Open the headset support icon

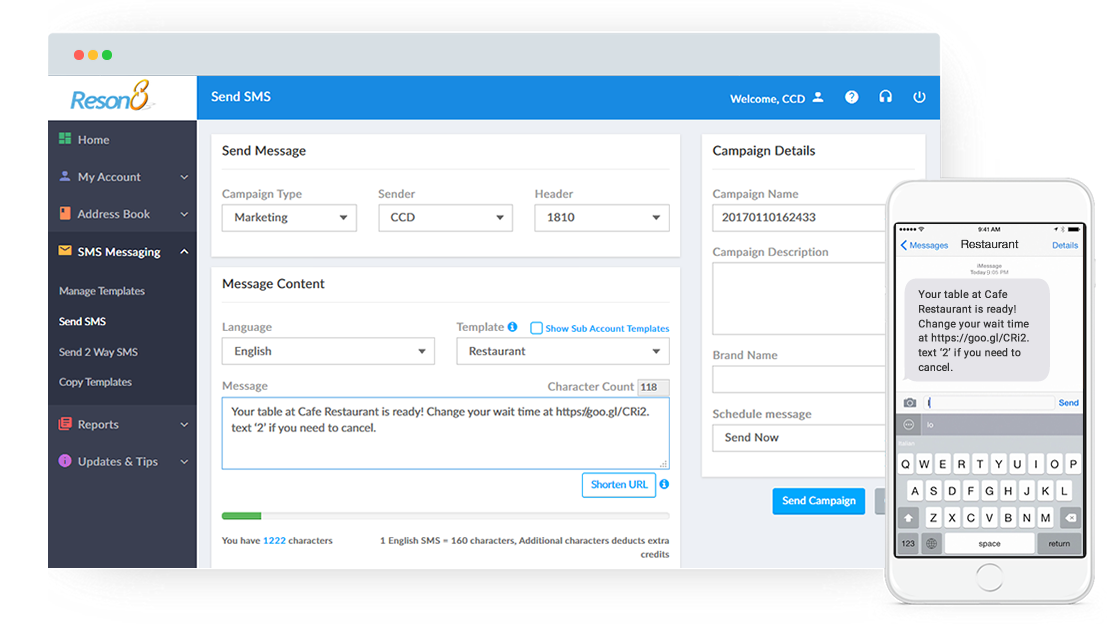(885, 98)
